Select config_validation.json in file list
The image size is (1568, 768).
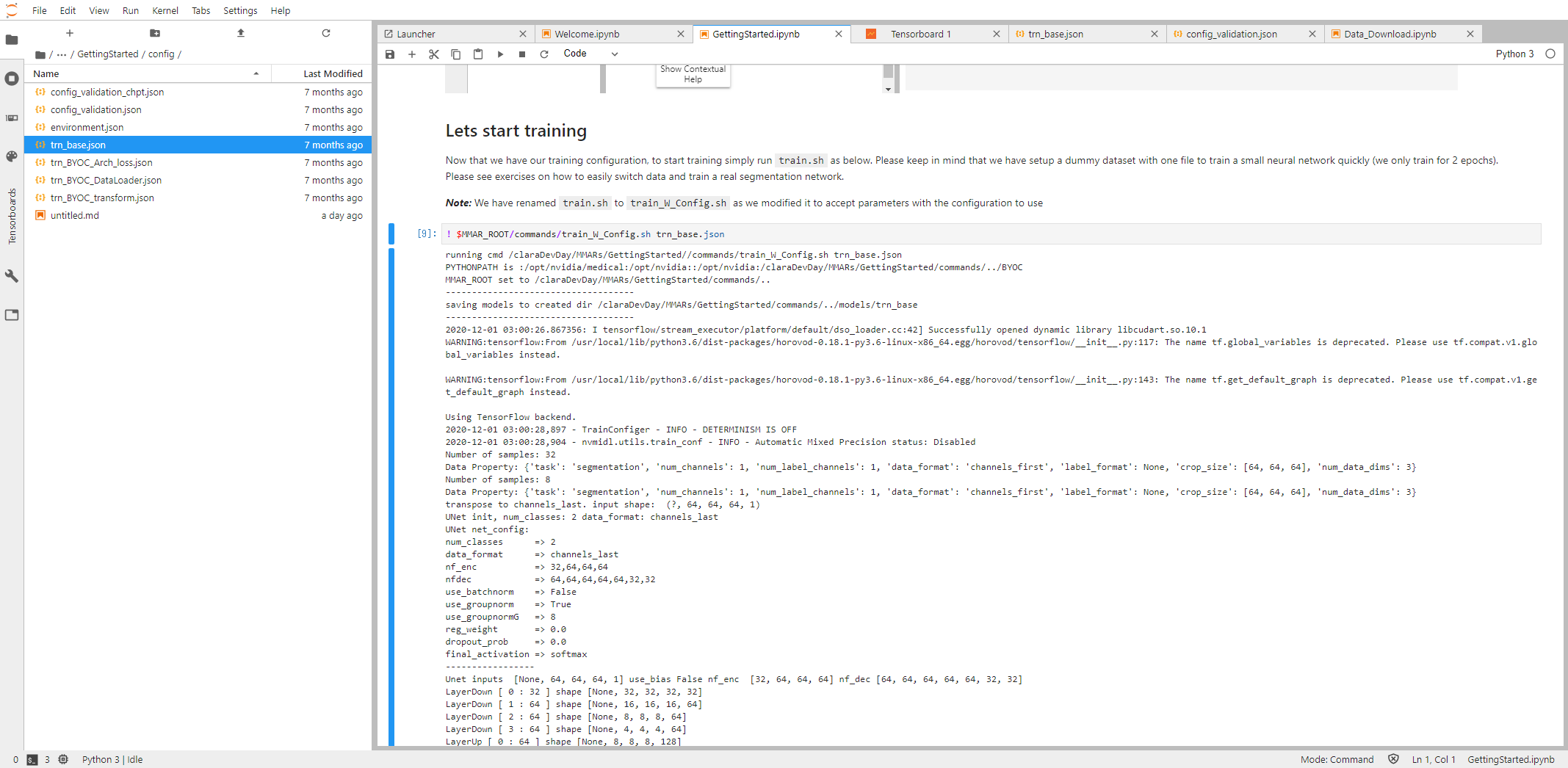(x=198, y=109)
